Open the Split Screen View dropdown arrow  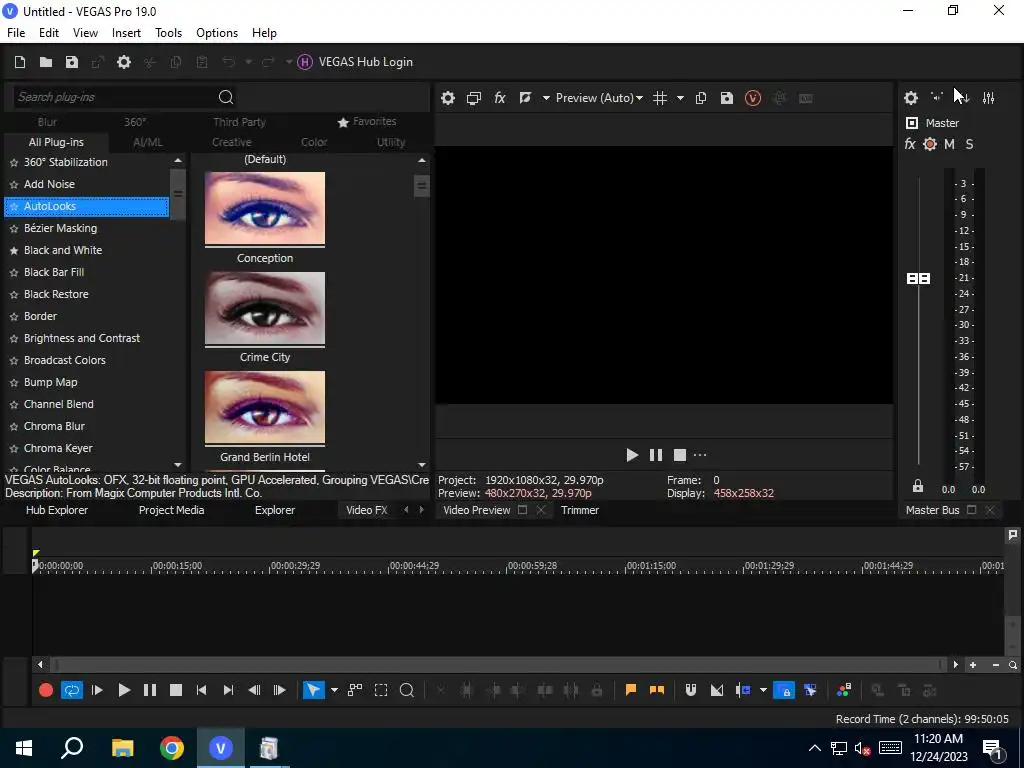coord(546,98)
